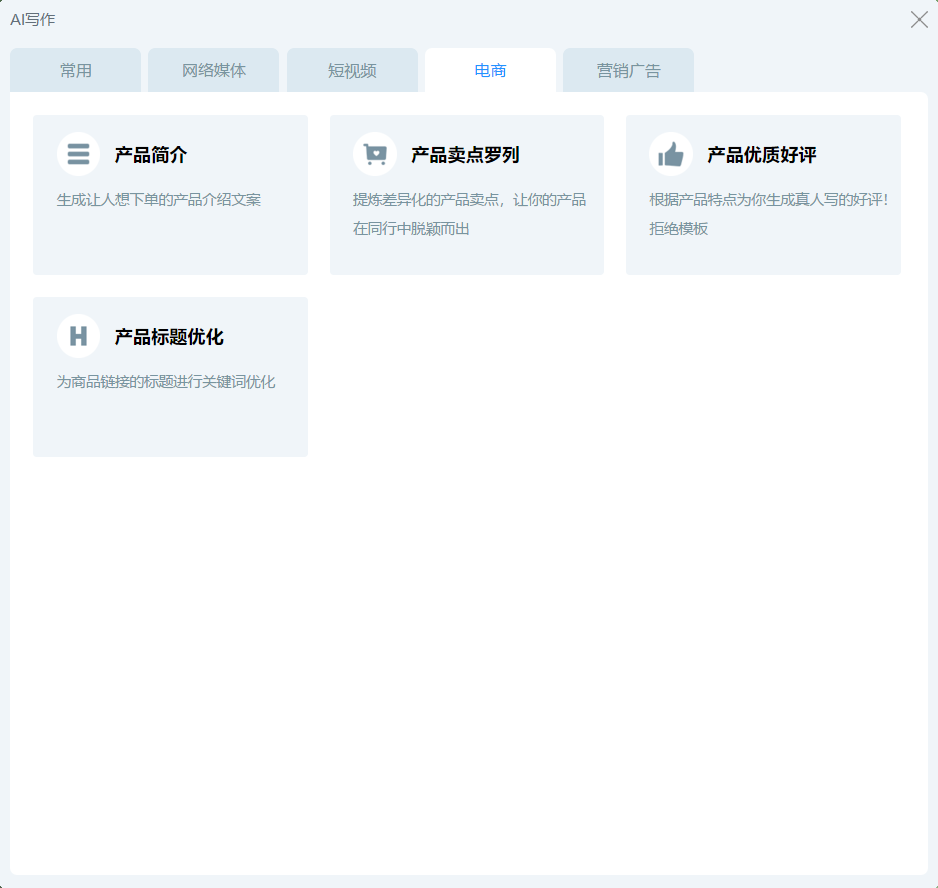Click the H icon for 产品标题优化
Screen dimensions: 938x888
pyautogui.click(x=78, y=336)
